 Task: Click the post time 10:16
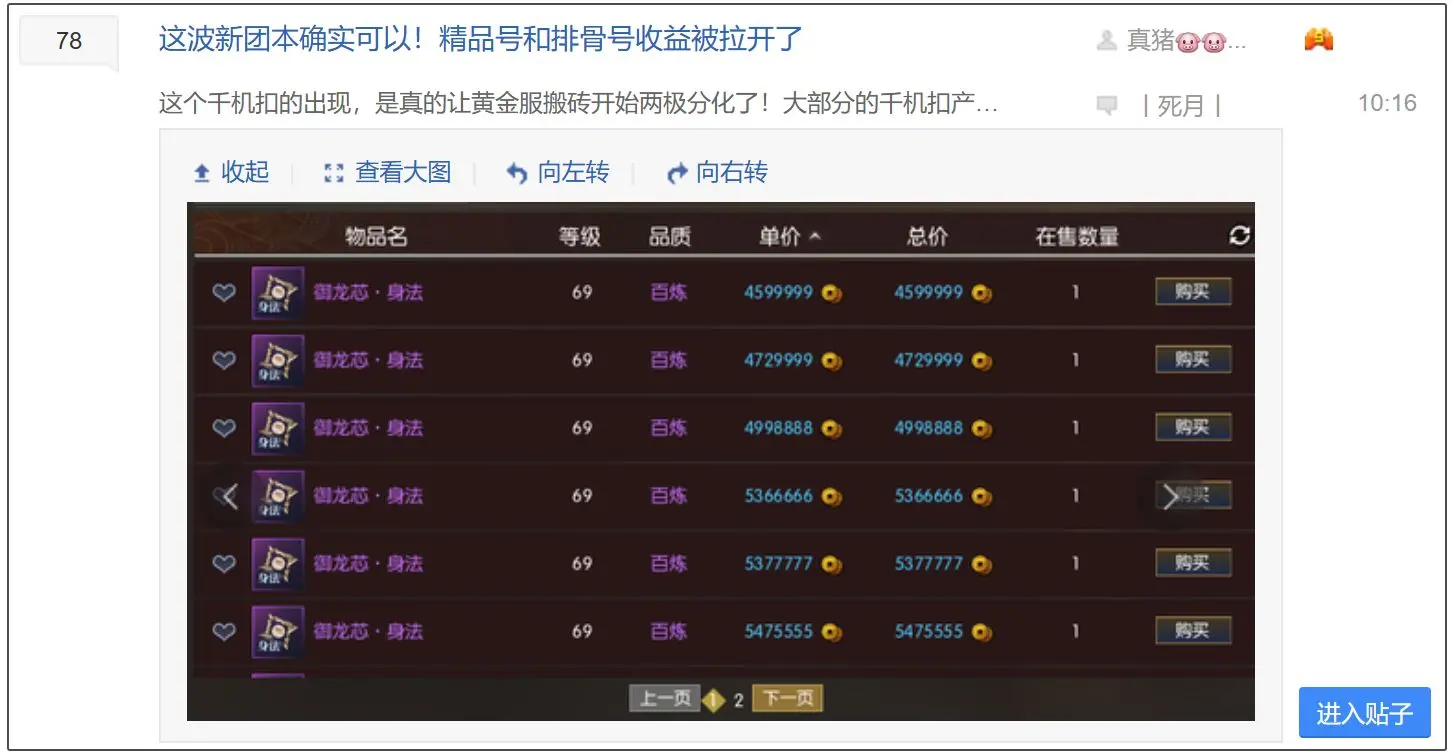(1387, 103)
